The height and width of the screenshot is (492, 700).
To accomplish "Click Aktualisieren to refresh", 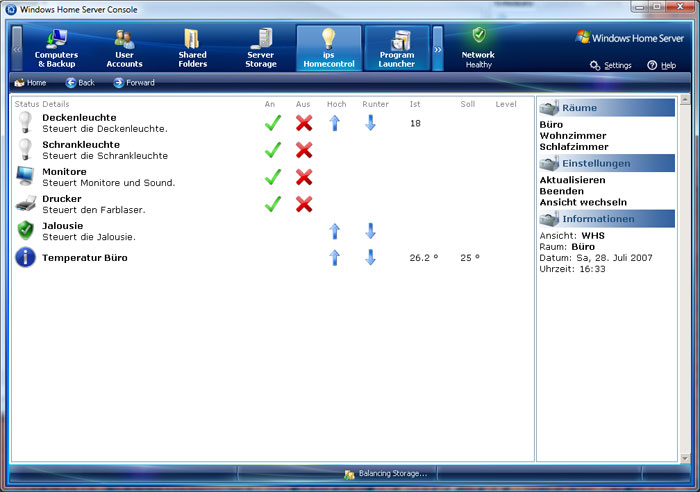I will click(x=572, y=180).
